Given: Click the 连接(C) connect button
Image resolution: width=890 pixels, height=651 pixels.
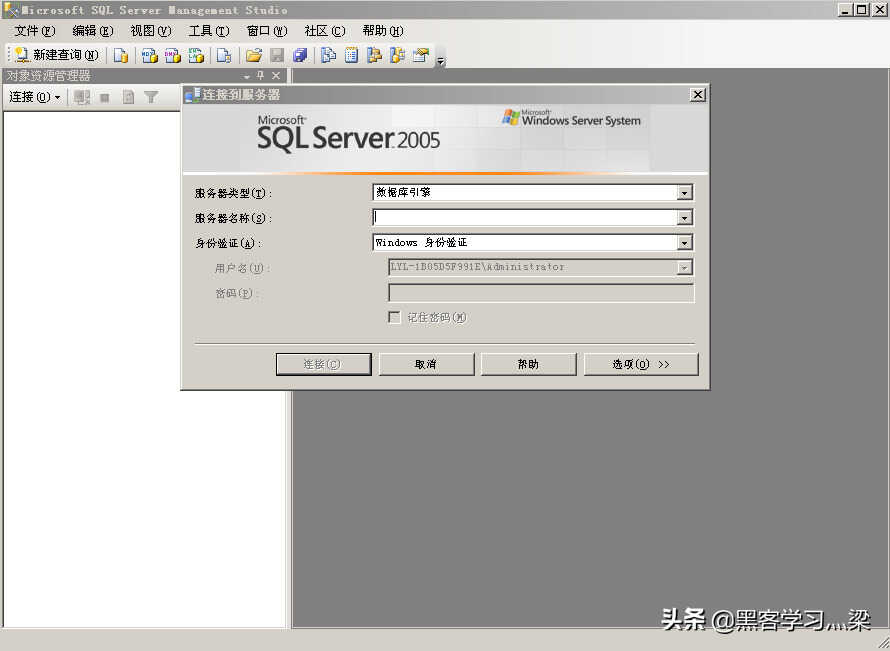Looking at the screenshot, I should (324, 364).
